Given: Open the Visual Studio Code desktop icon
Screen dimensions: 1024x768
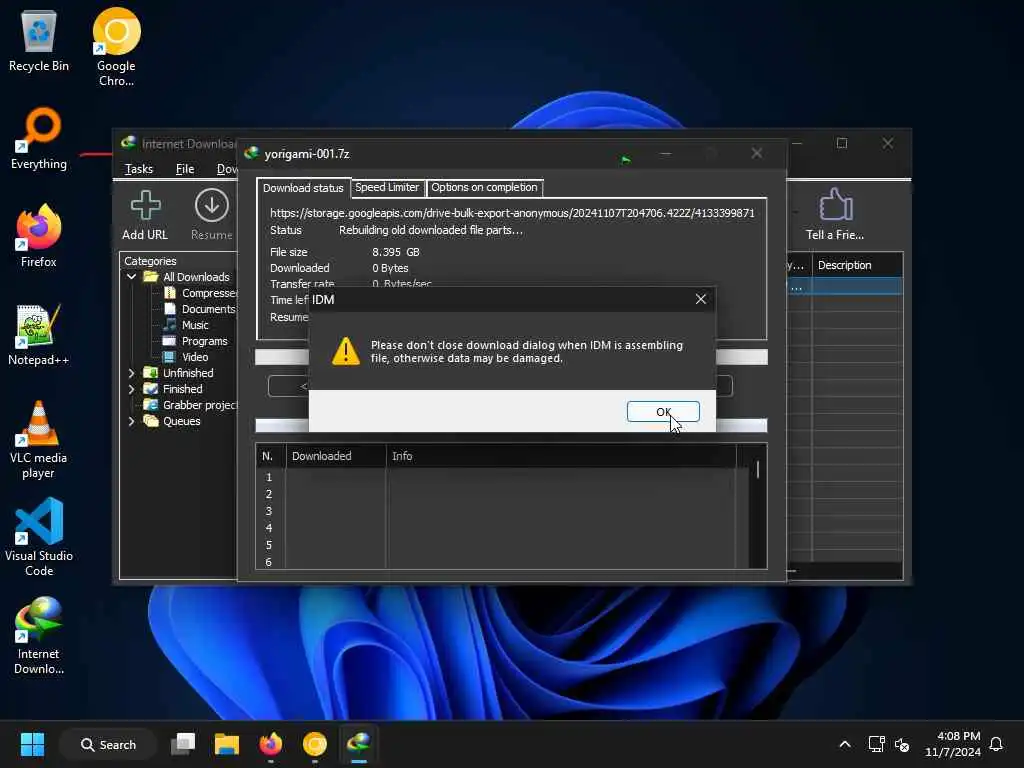Looking at the screenshot, I should [x=39, y=537].
